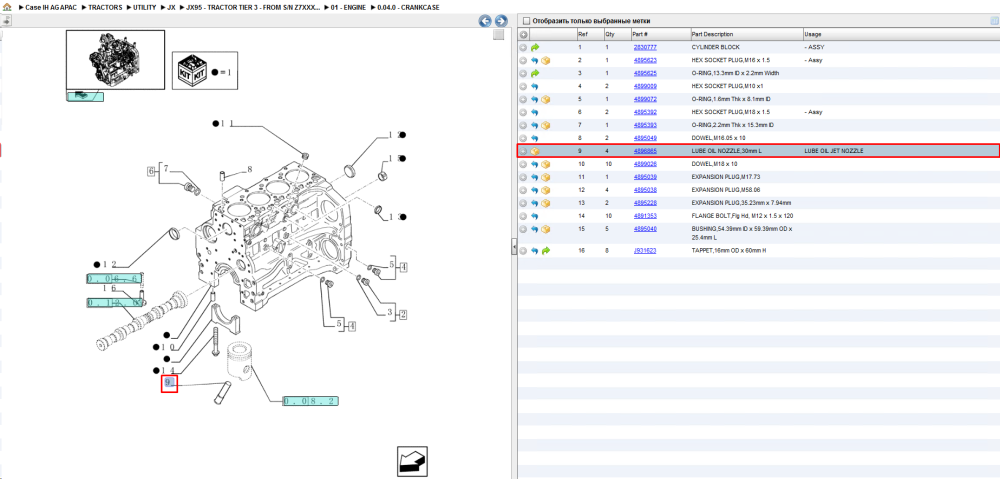Screen dimensions: 1000x479
Task: Click the kit box icon in row Ref 2
Action: (x=545, y=61)
